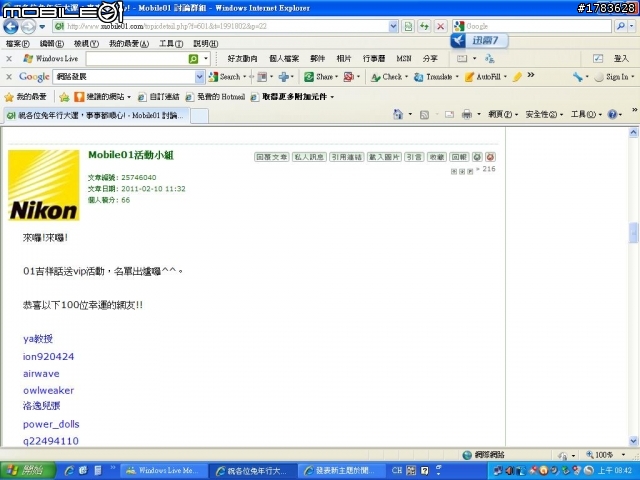Click the Read mail icon in command bar
Viewport: 640px width, 480px height.
point(449,115)
